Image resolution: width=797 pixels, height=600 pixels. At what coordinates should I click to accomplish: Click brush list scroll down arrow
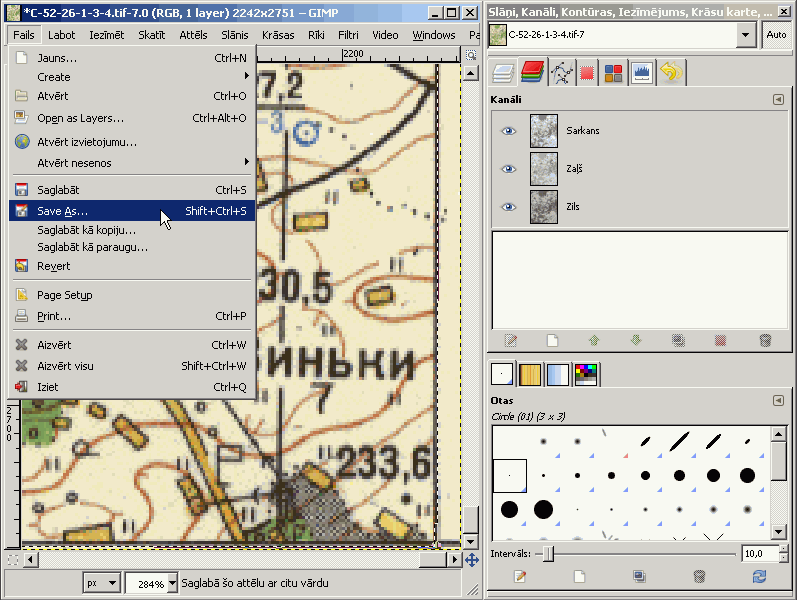(x=779, y=532)
